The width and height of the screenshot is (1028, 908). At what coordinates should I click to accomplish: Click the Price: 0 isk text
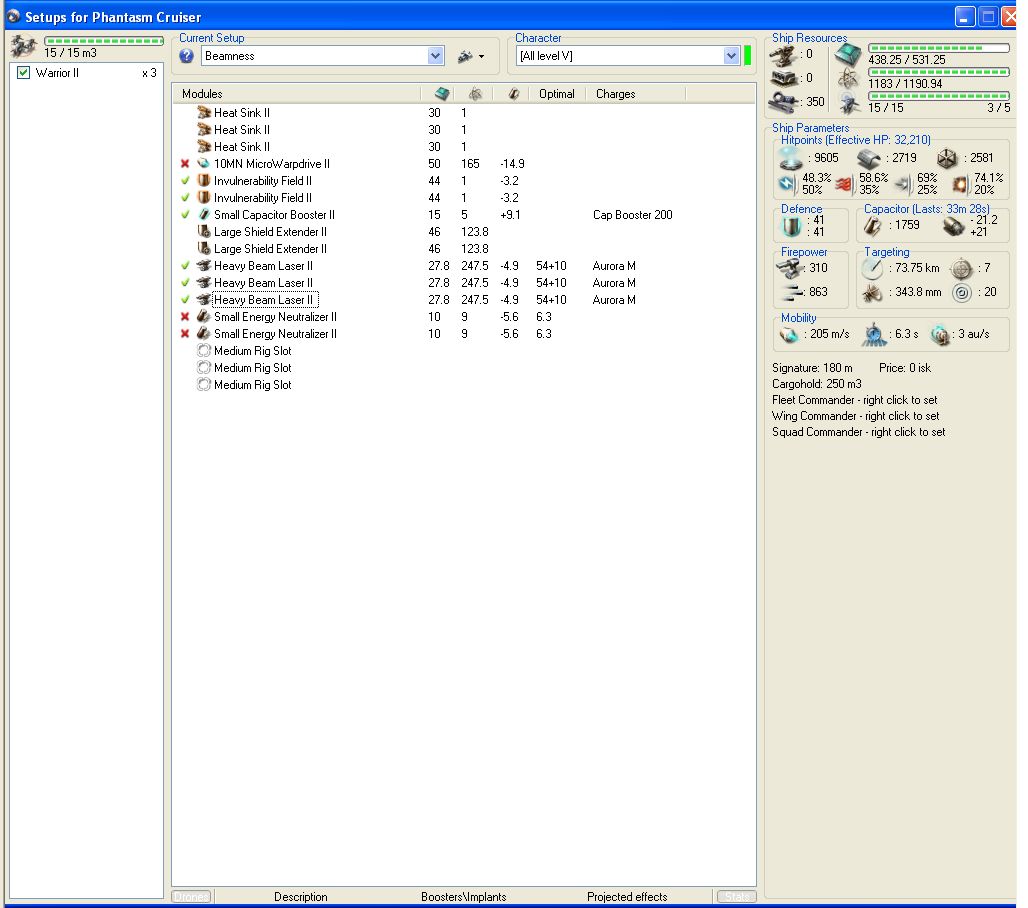click(x=904, y=368)
